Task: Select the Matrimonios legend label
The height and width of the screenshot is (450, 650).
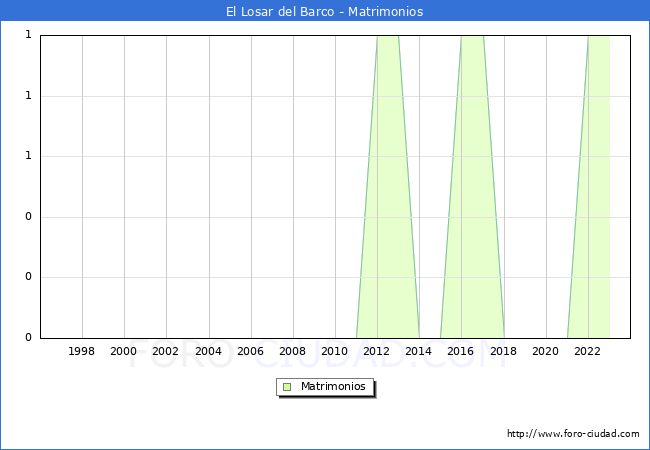Action: click(333, 386)
